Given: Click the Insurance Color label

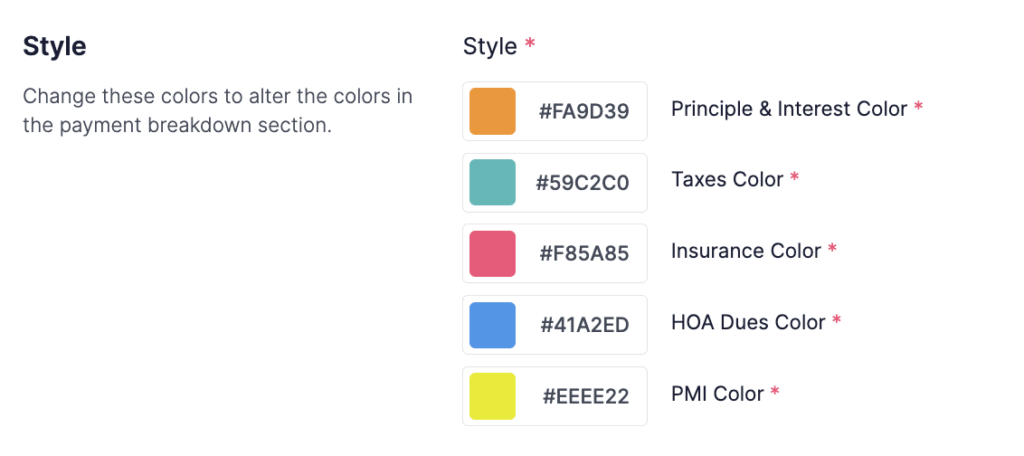Looking at the screenshot, I should [x=746, y=251].
